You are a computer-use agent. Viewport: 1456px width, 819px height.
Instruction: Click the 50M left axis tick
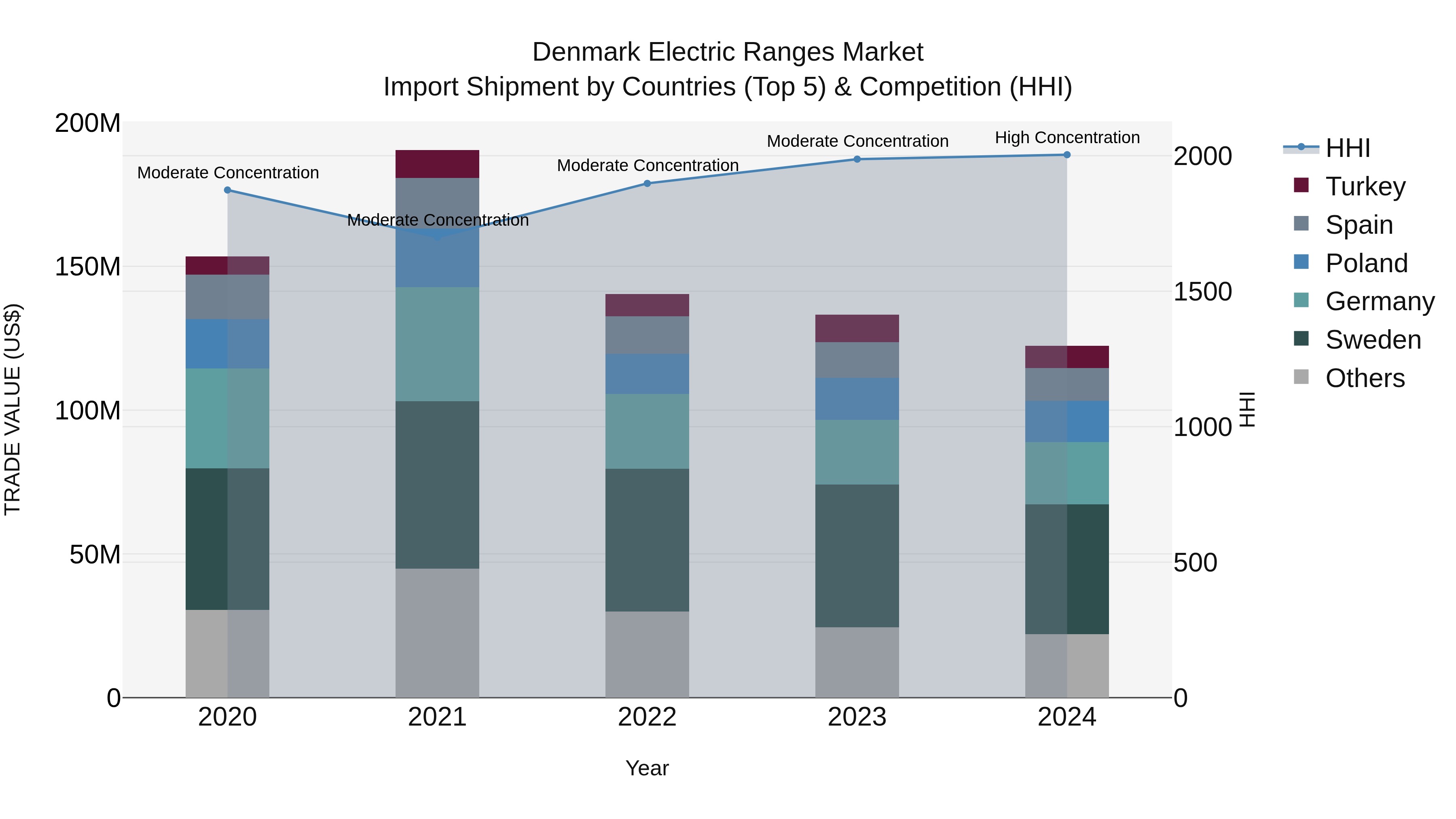coord(95,554)
